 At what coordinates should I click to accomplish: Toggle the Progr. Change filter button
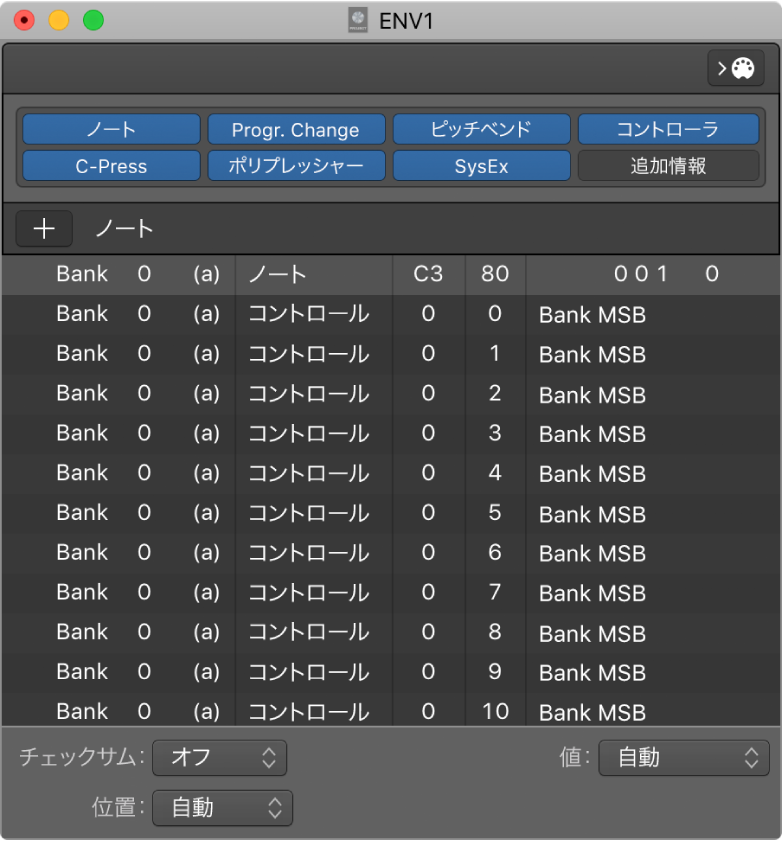(x=296, y=129)
